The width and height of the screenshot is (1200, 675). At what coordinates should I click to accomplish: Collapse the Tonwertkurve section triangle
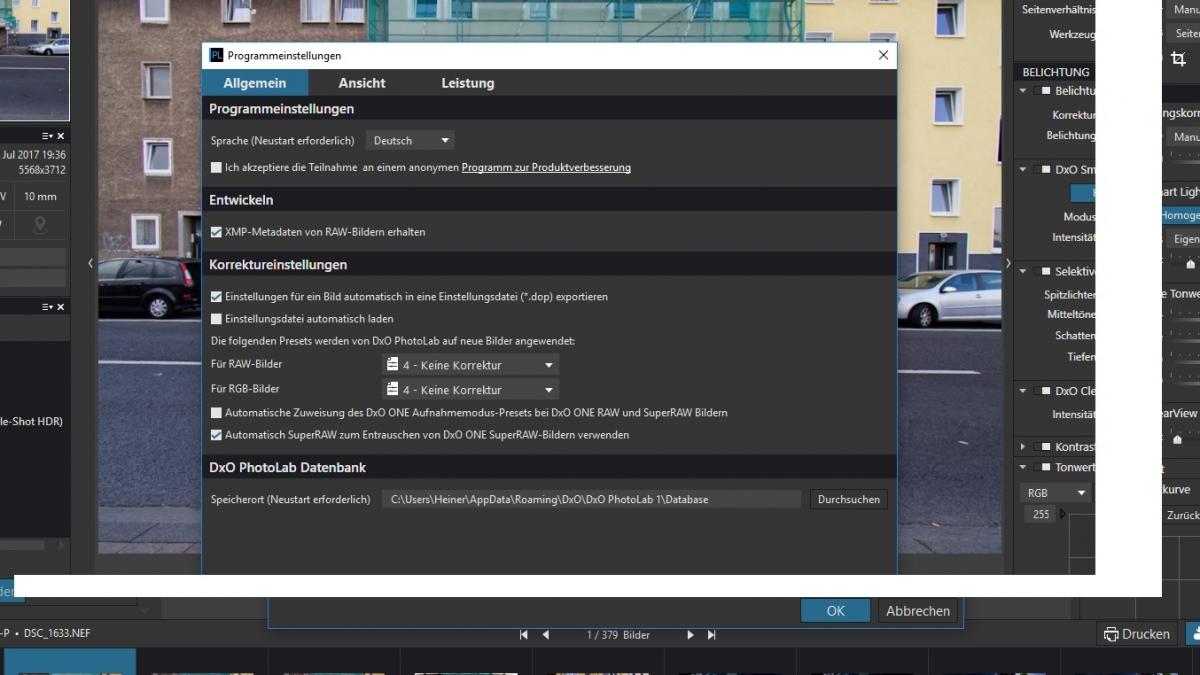pos(1023,467)
